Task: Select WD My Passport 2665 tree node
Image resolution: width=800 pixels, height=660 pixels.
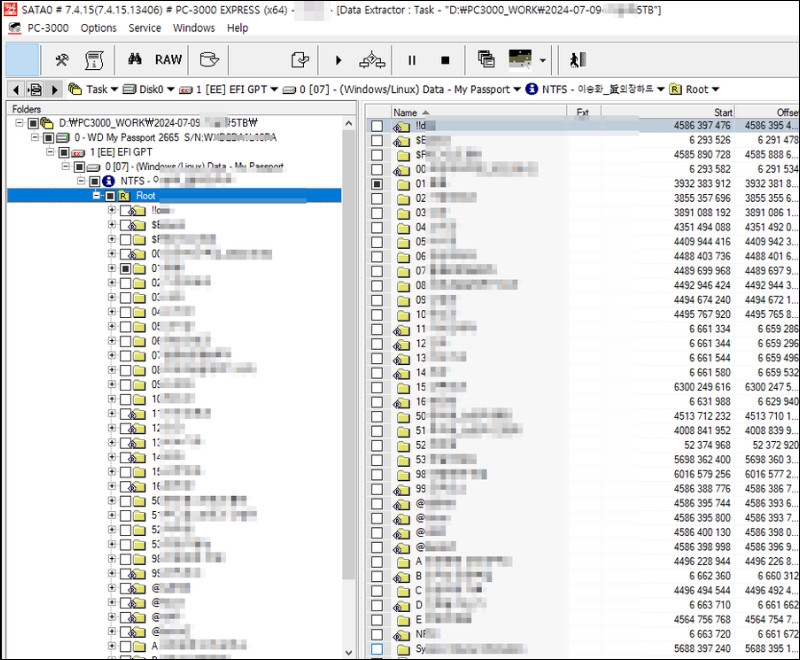Action: tap(176, 137)
